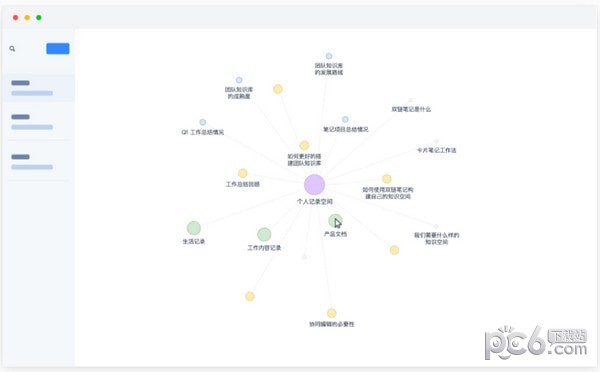Click the yellow node above 如何更好的搭建团队知识库
Screen dimensions: 600x372
coord(304,145)
